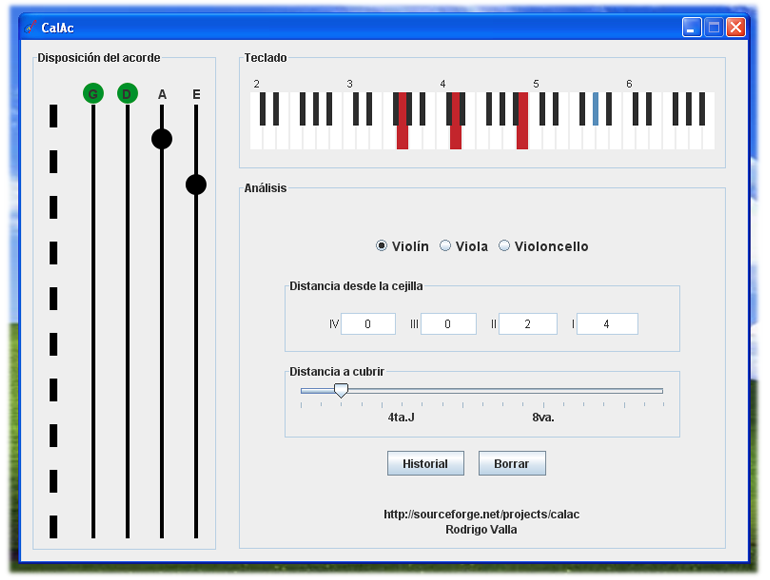The image size is (770, 580).
Task: Open the Historial button
Action: 425,464
